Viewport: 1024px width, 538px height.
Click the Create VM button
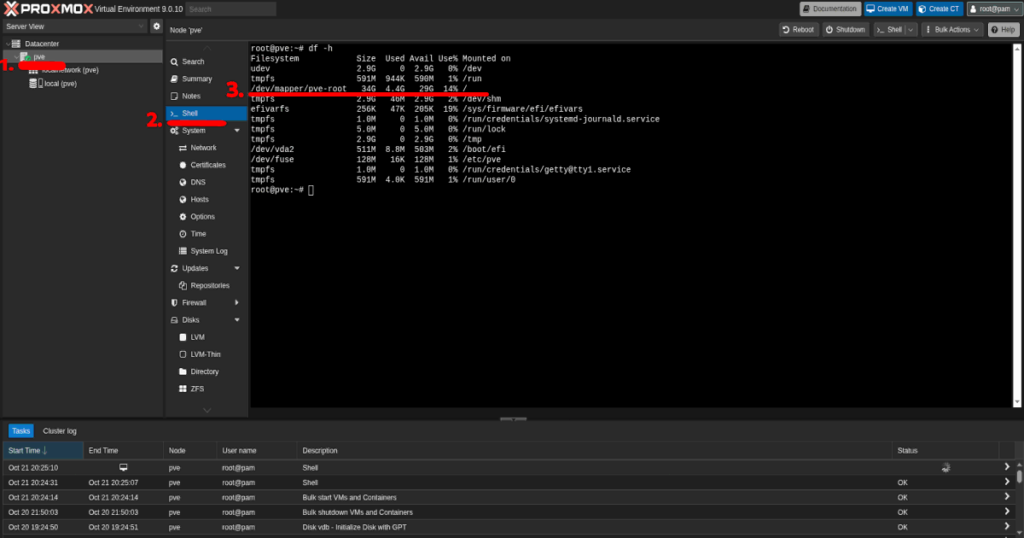(887, 9)
